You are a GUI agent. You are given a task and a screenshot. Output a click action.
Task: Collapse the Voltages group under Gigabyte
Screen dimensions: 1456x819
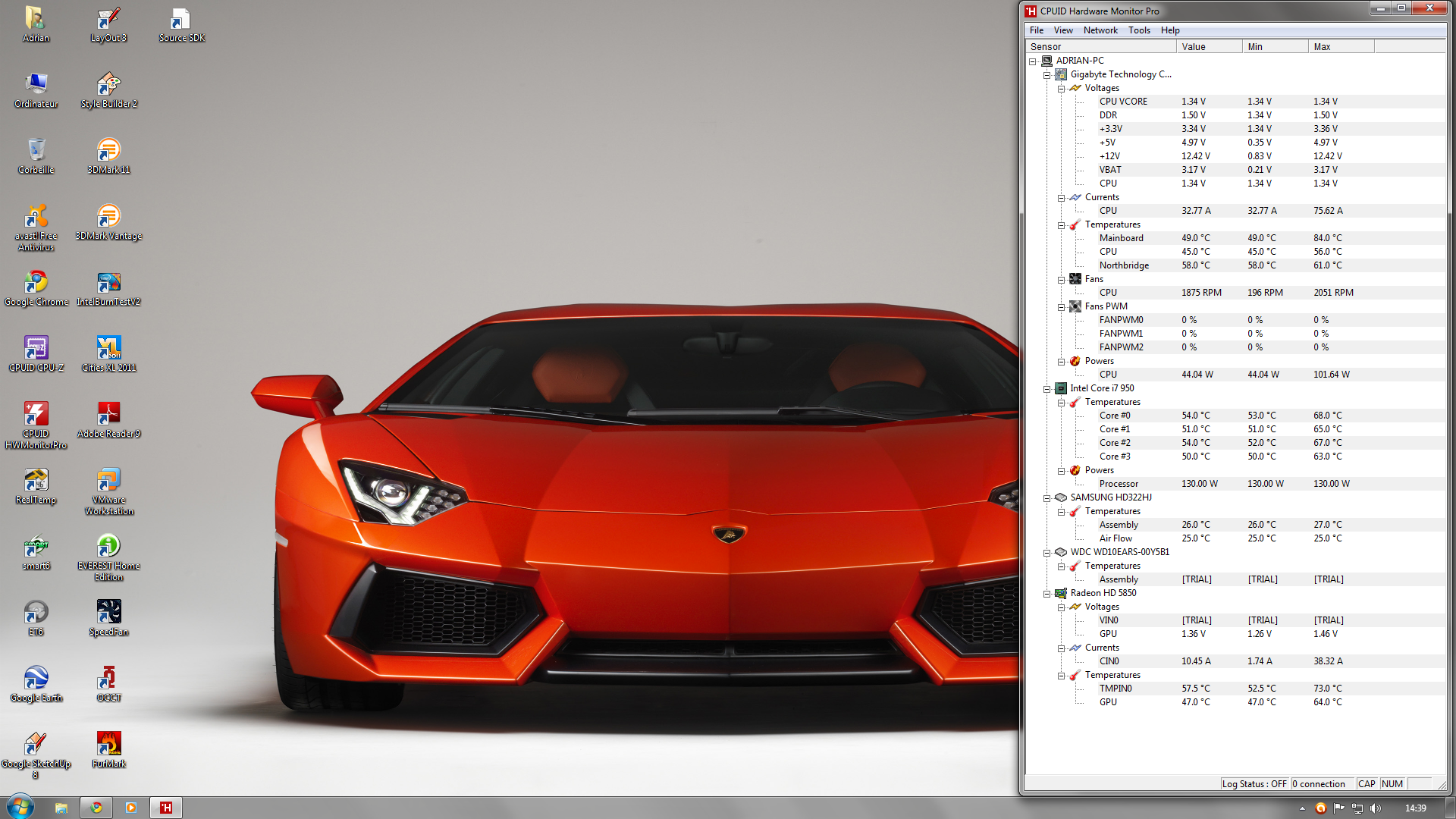[1061, 89]
